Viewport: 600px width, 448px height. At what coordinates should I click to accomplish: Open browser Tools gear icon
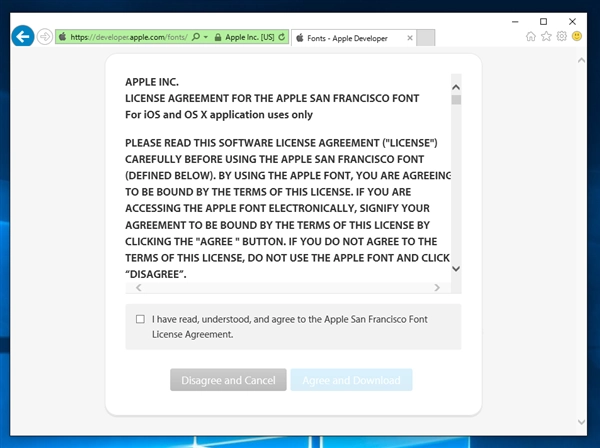click(561, 36)
